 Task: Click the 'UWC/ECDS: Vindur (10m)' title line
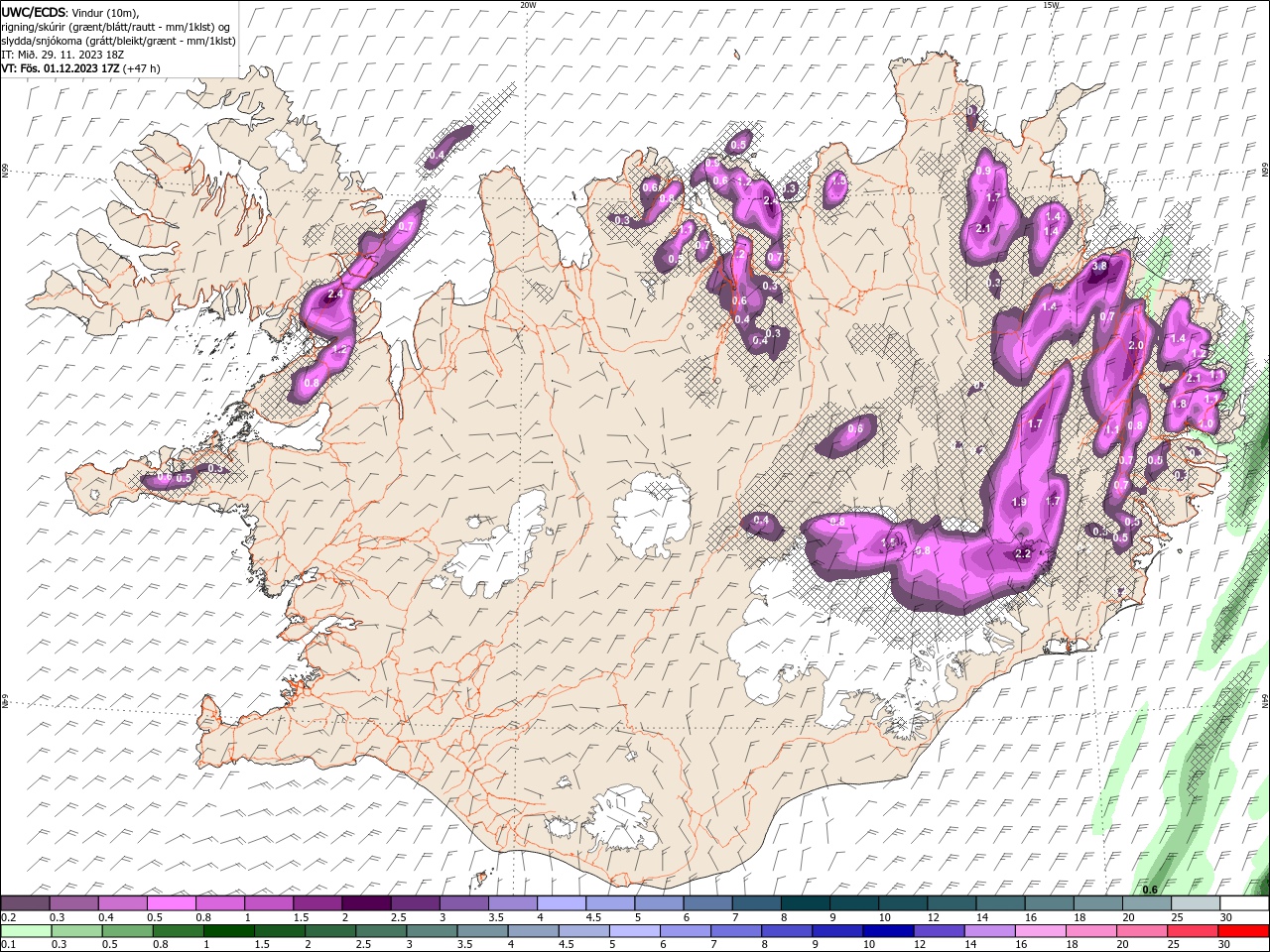point(70,12)
